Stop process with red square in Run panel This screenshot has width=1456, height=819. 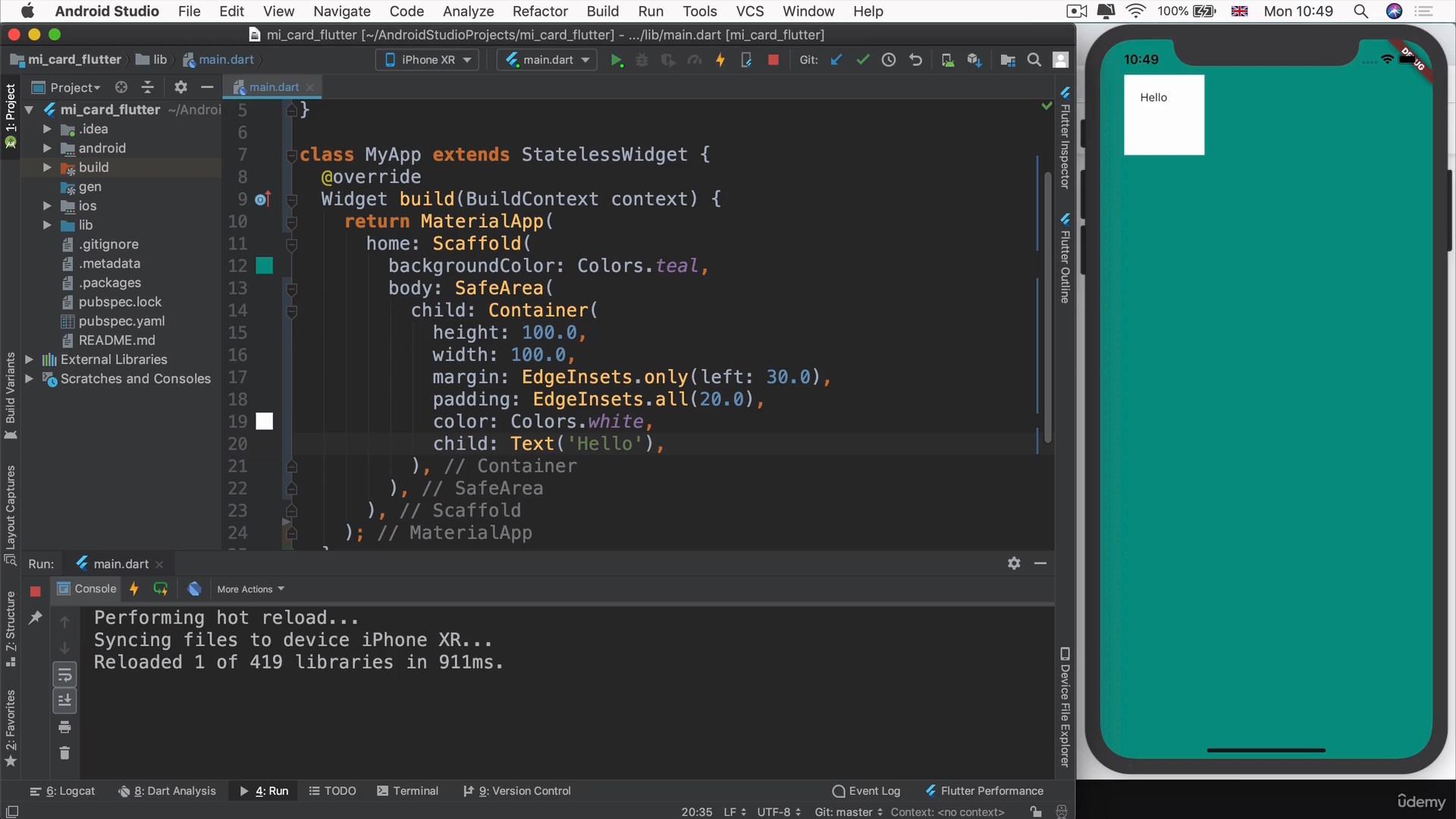(x=35, y=591)
